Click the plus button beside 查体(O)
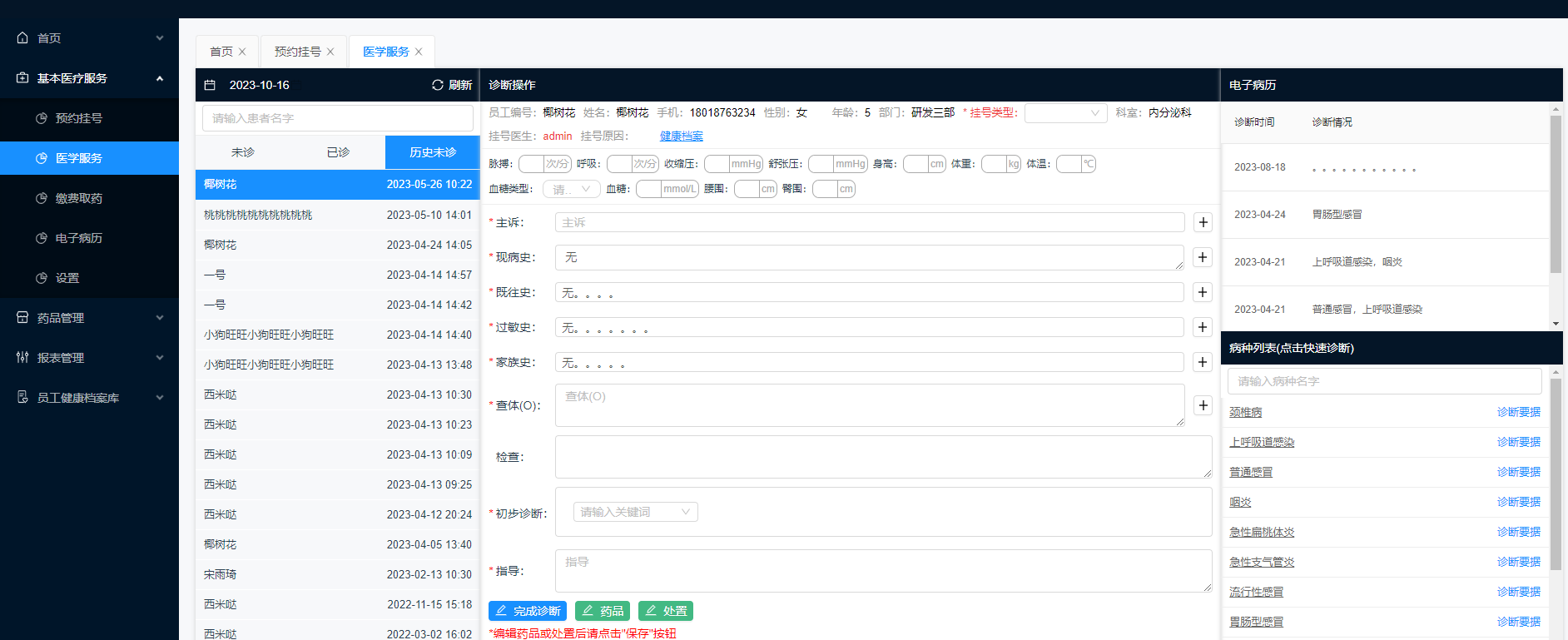The width and height of the screenshot is (1568, 640). coord(1203,405)
